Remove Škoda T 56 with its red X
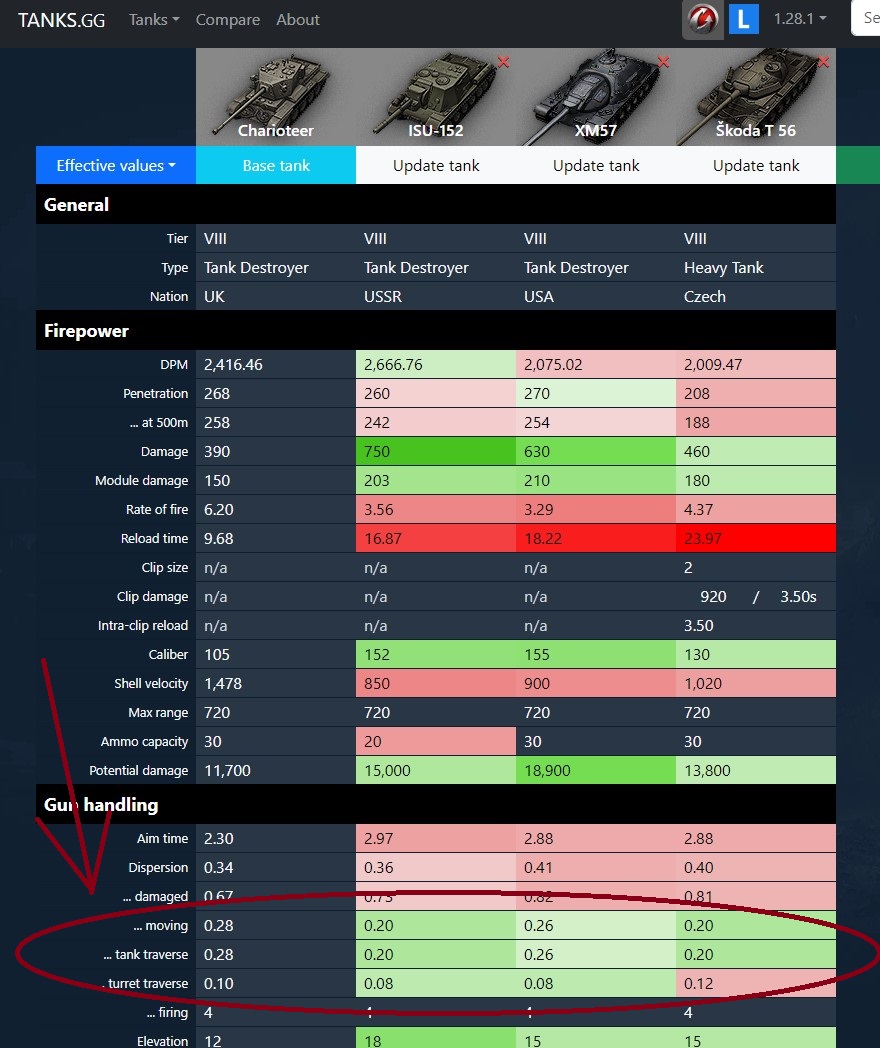880x1048 pixels. coord(823,62)
